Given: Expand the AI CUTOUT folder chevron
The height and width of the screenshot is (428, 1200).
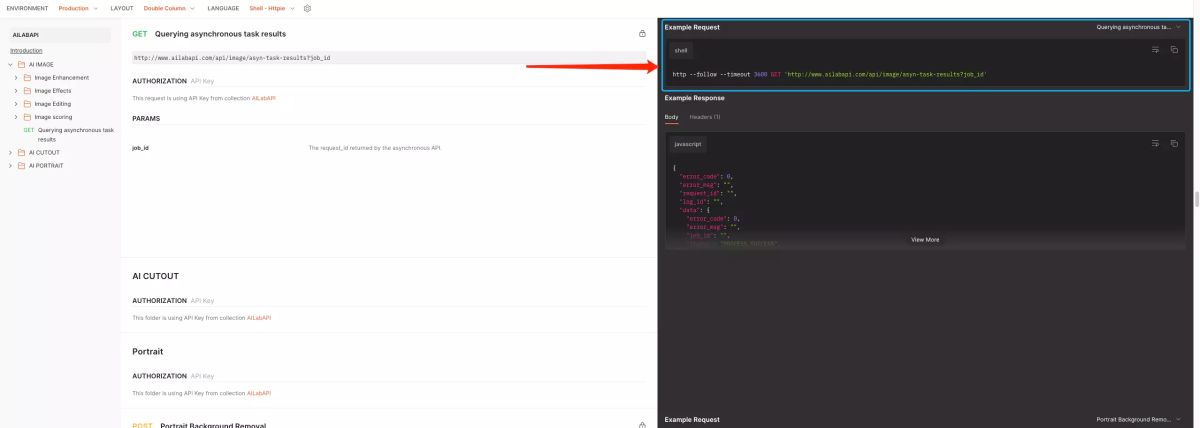Looking at the screenshot, I should tap(10, 152).
